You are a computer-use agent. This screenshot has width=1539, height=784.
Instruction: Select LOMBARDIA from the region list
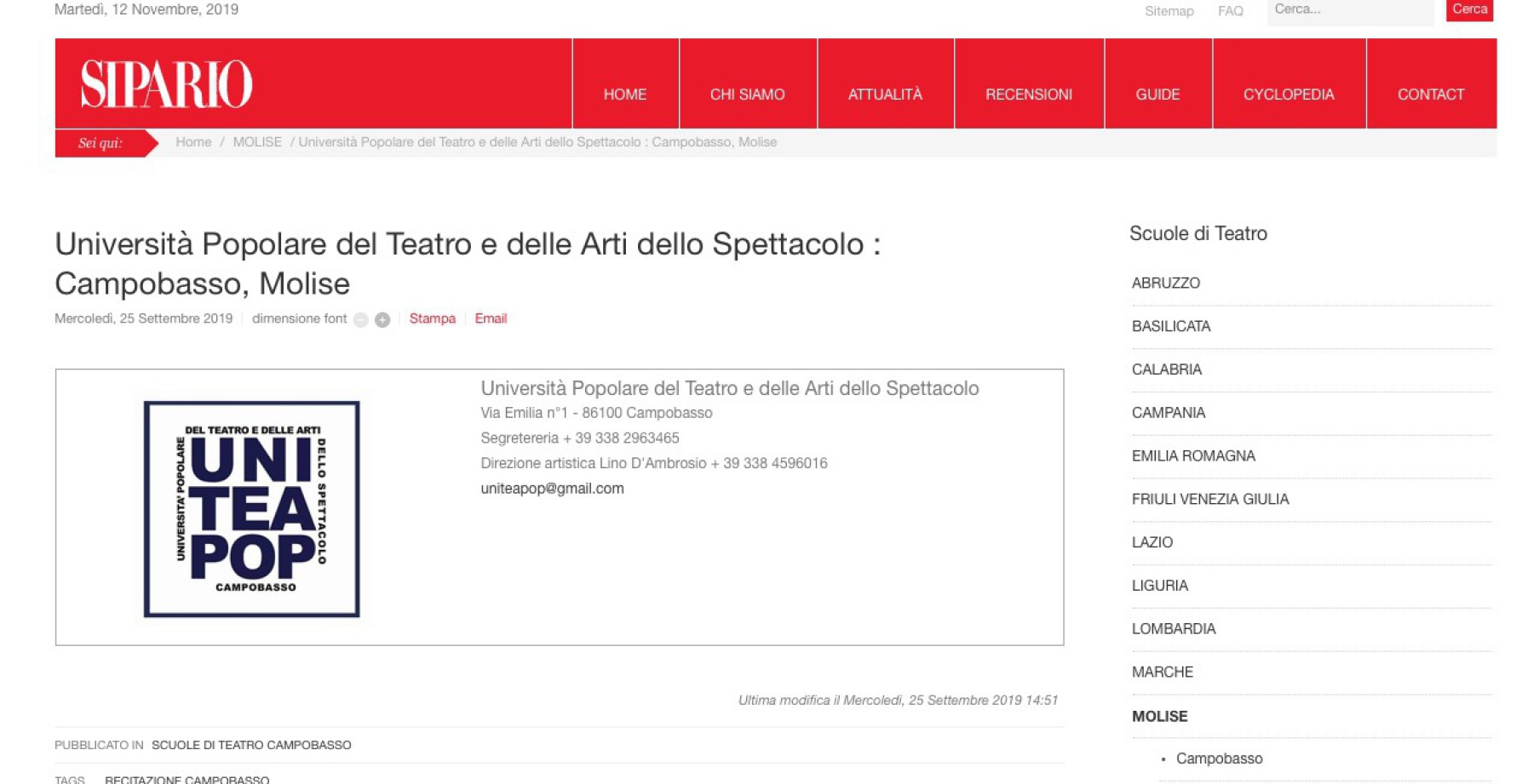pos(1173,629)
